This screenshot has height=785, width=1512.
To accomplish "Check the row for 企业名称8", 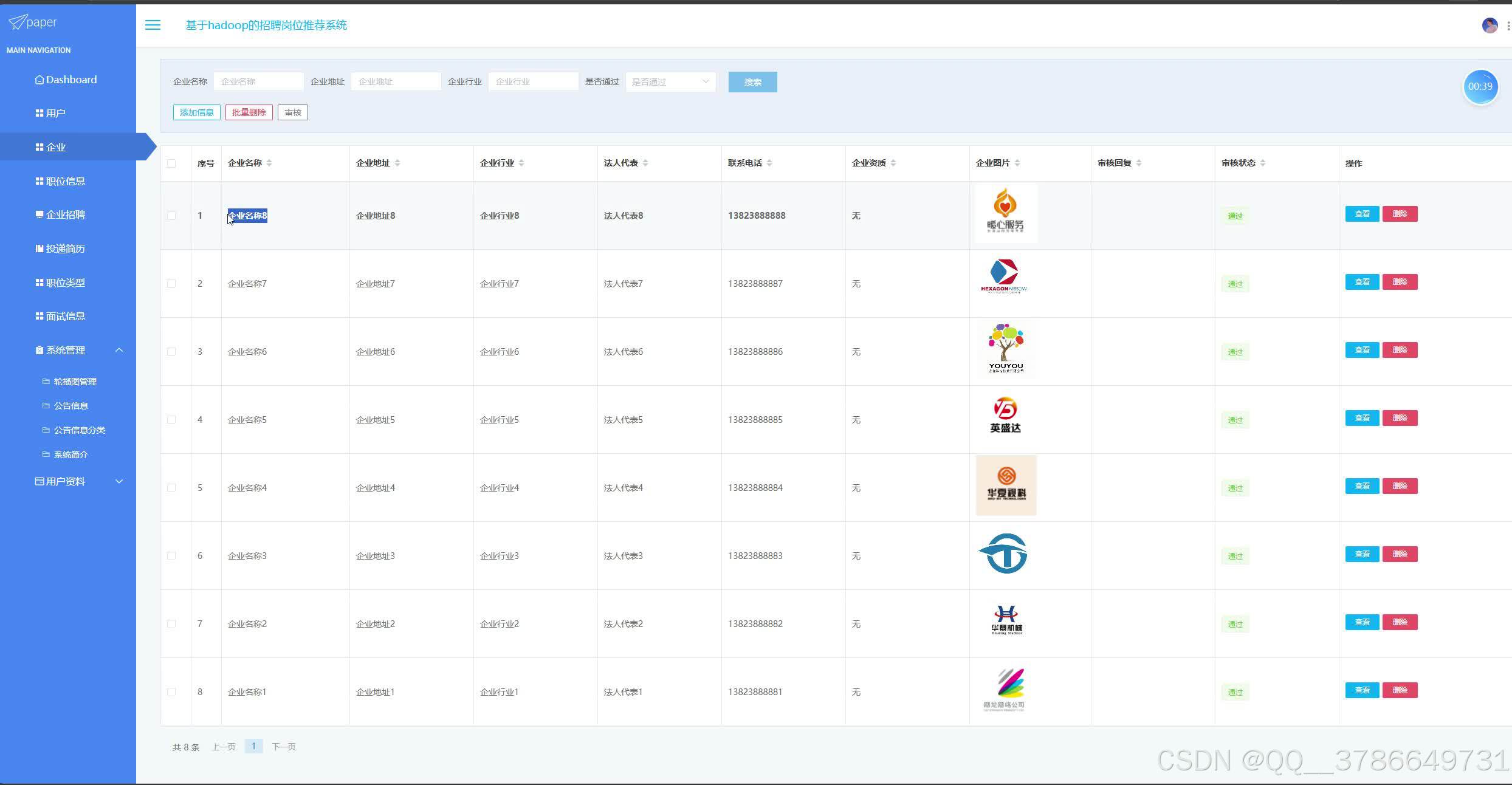I will (x=171, y=216).
